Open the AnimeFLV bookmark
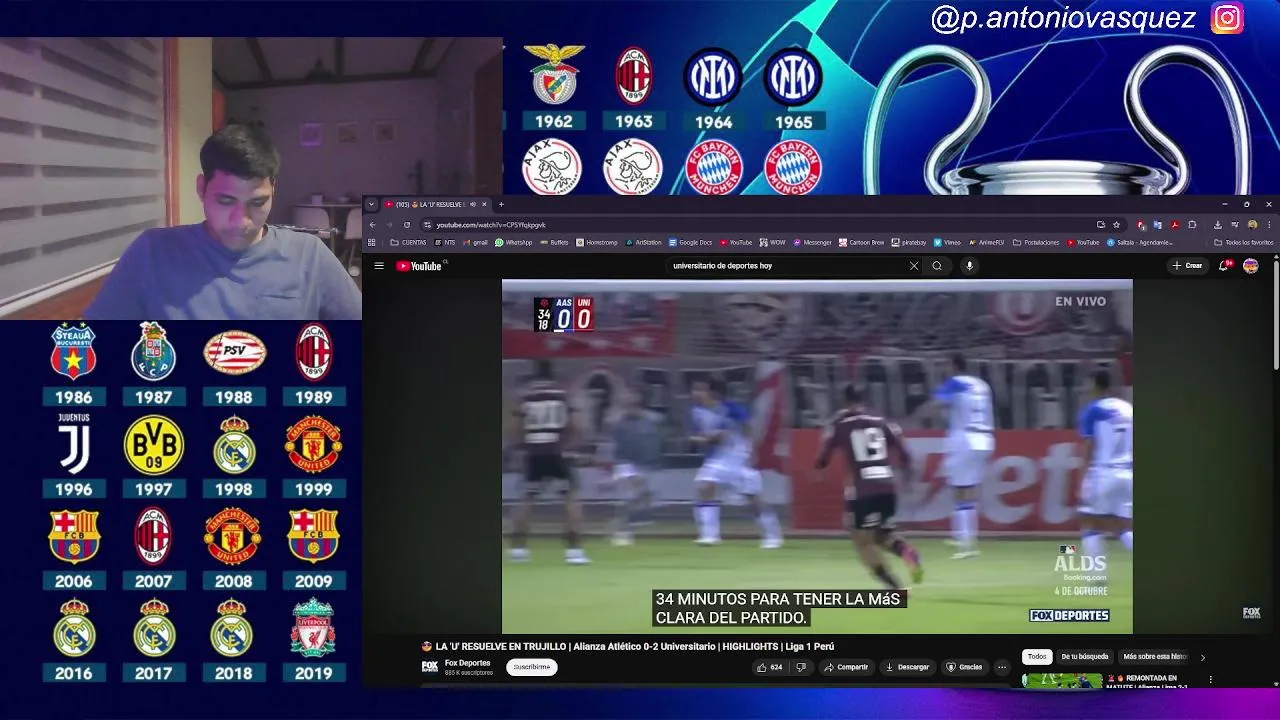Image resolution: width=1280 pixels, height=720 pixels. 986,242
